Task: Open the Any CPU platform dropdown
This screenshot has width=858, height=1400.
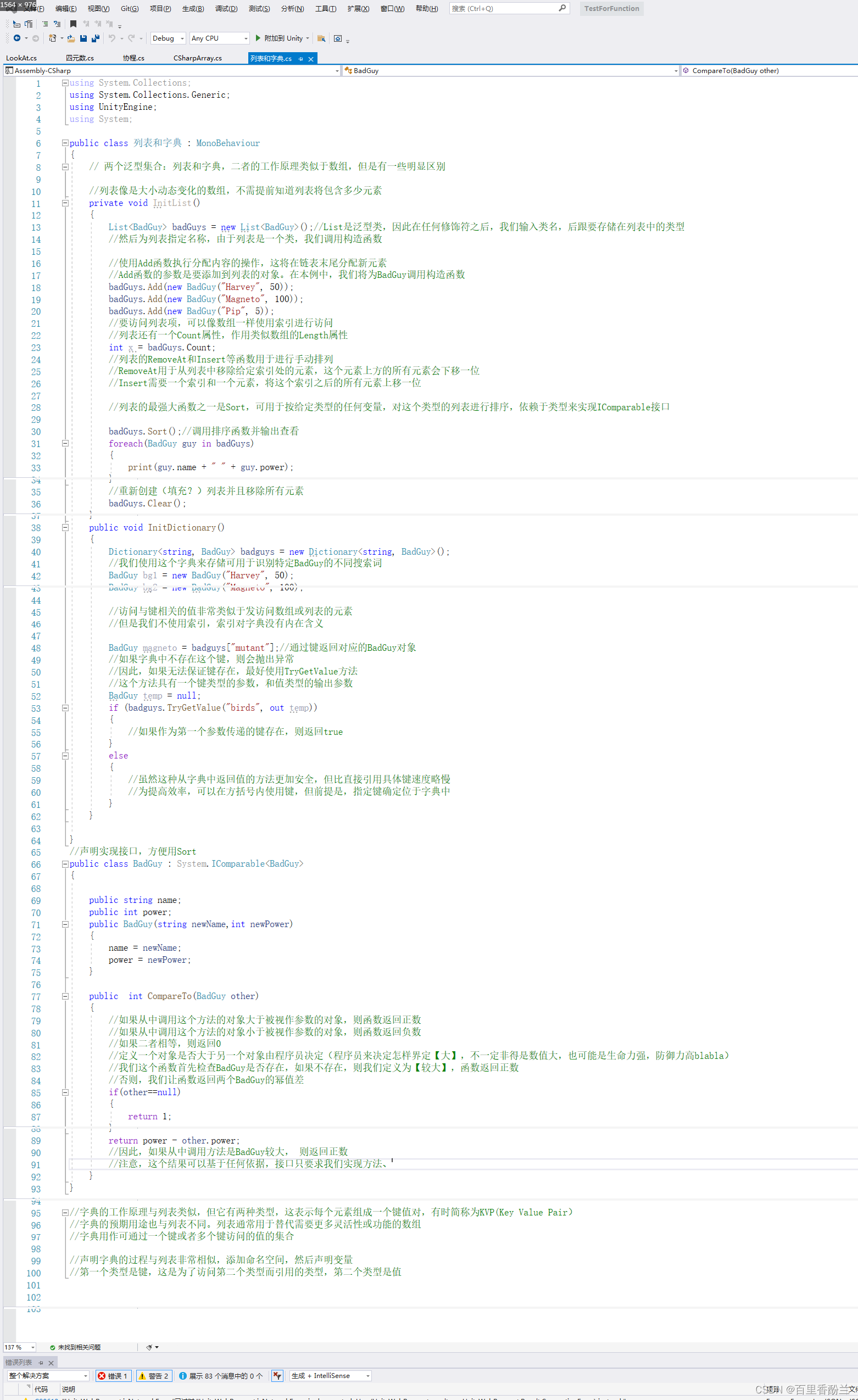Action: pyautogui.click(x=219, y=38)
